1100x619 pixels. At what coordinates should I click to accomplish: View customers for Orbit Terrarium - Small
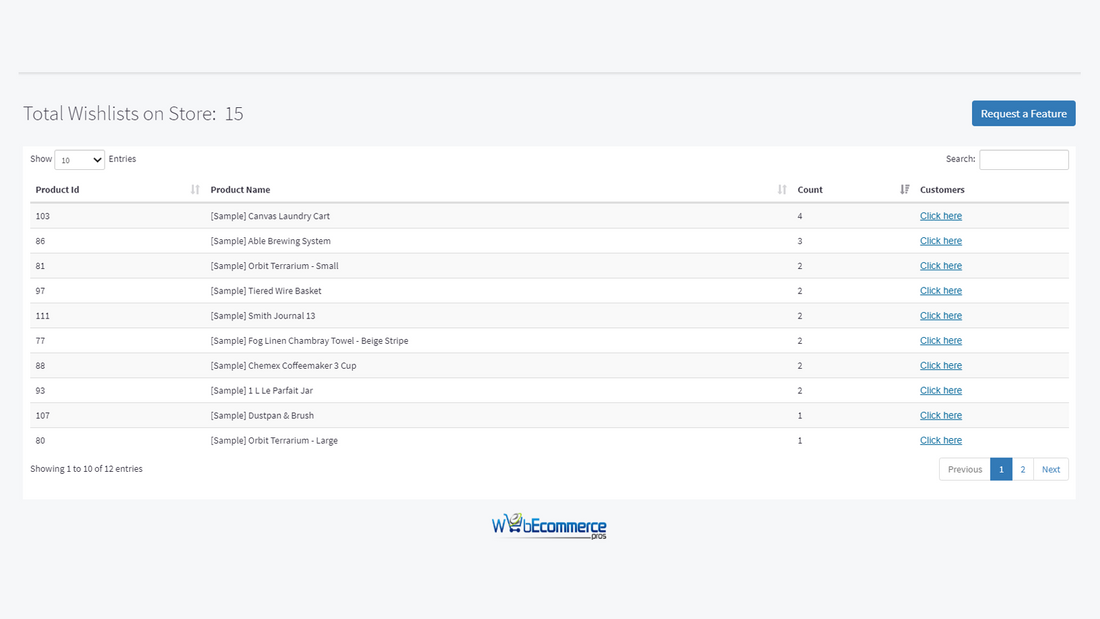point(941,266)
